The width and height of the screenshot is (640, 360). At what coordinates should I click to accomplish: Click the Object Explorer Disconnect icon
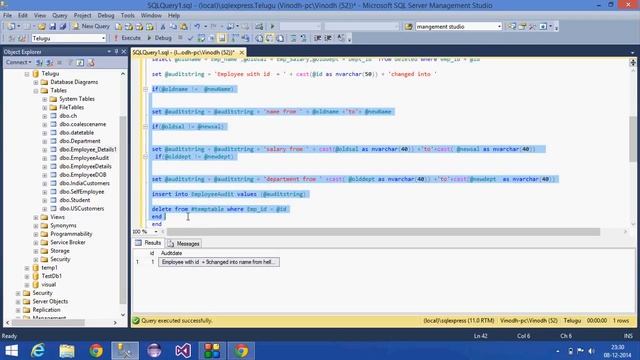[x=49, y=62]
